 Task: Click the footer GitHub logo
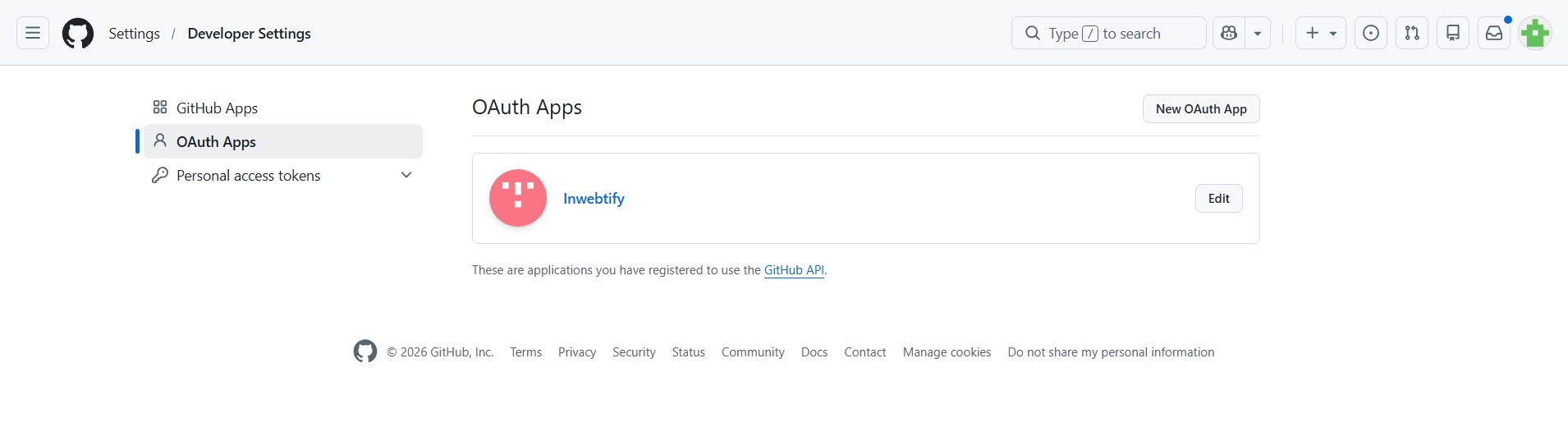[x=365, y=351]
